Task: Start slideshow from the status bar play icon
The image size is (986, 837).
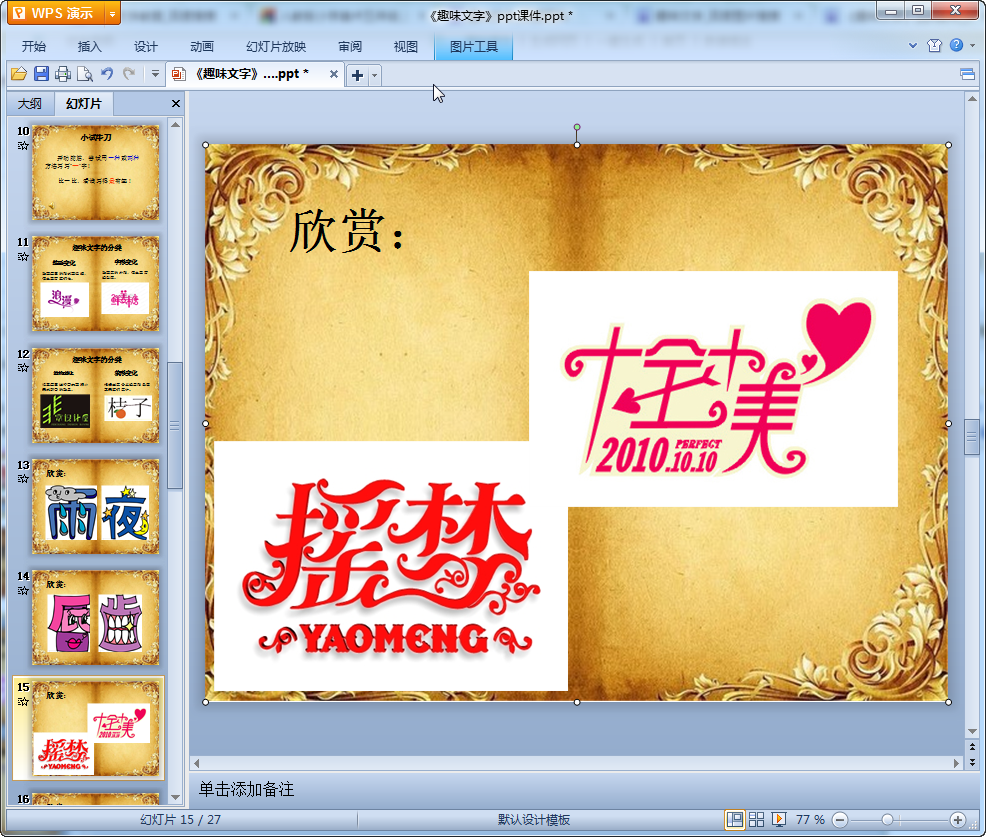Action: click(778, 819)
